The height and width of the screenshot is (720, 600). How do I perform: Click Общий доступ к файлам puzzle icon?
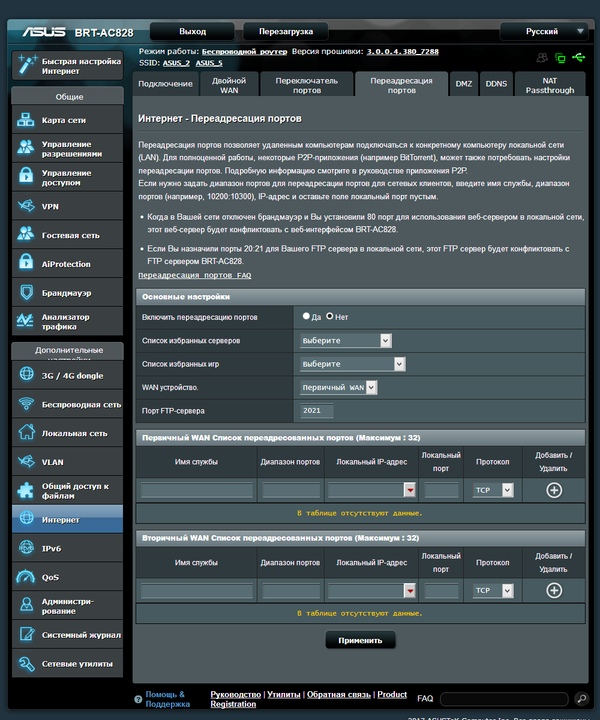(x=26, y=490)
